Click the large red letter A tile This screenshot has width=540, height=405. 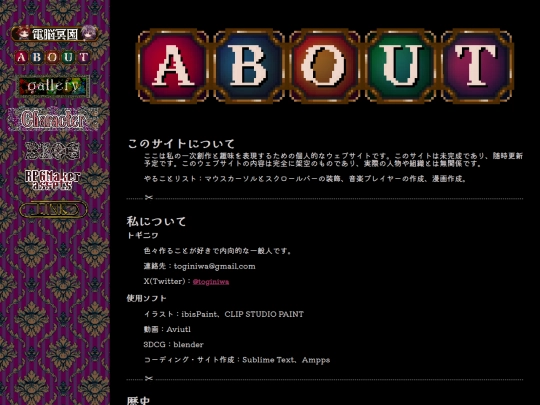(172, 66)
